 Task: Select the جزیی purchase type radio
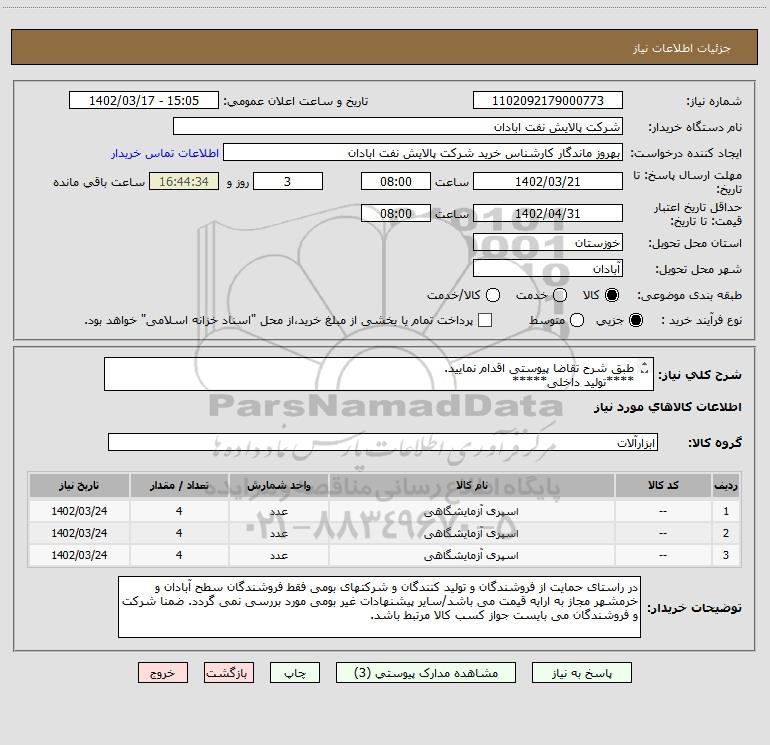(x=636, y=320)
